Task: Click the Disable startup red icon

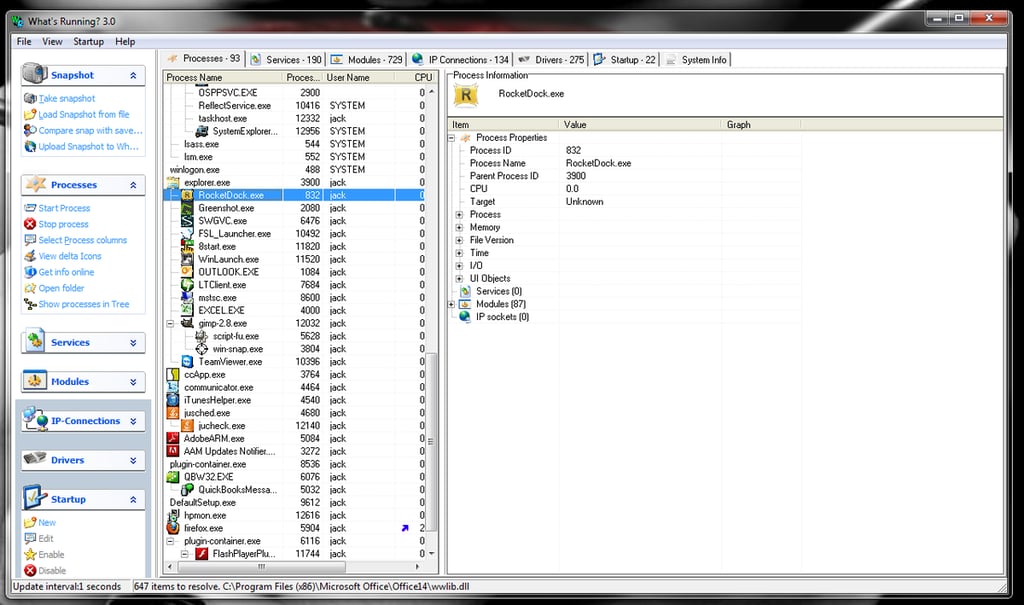Action: point(30,570)
